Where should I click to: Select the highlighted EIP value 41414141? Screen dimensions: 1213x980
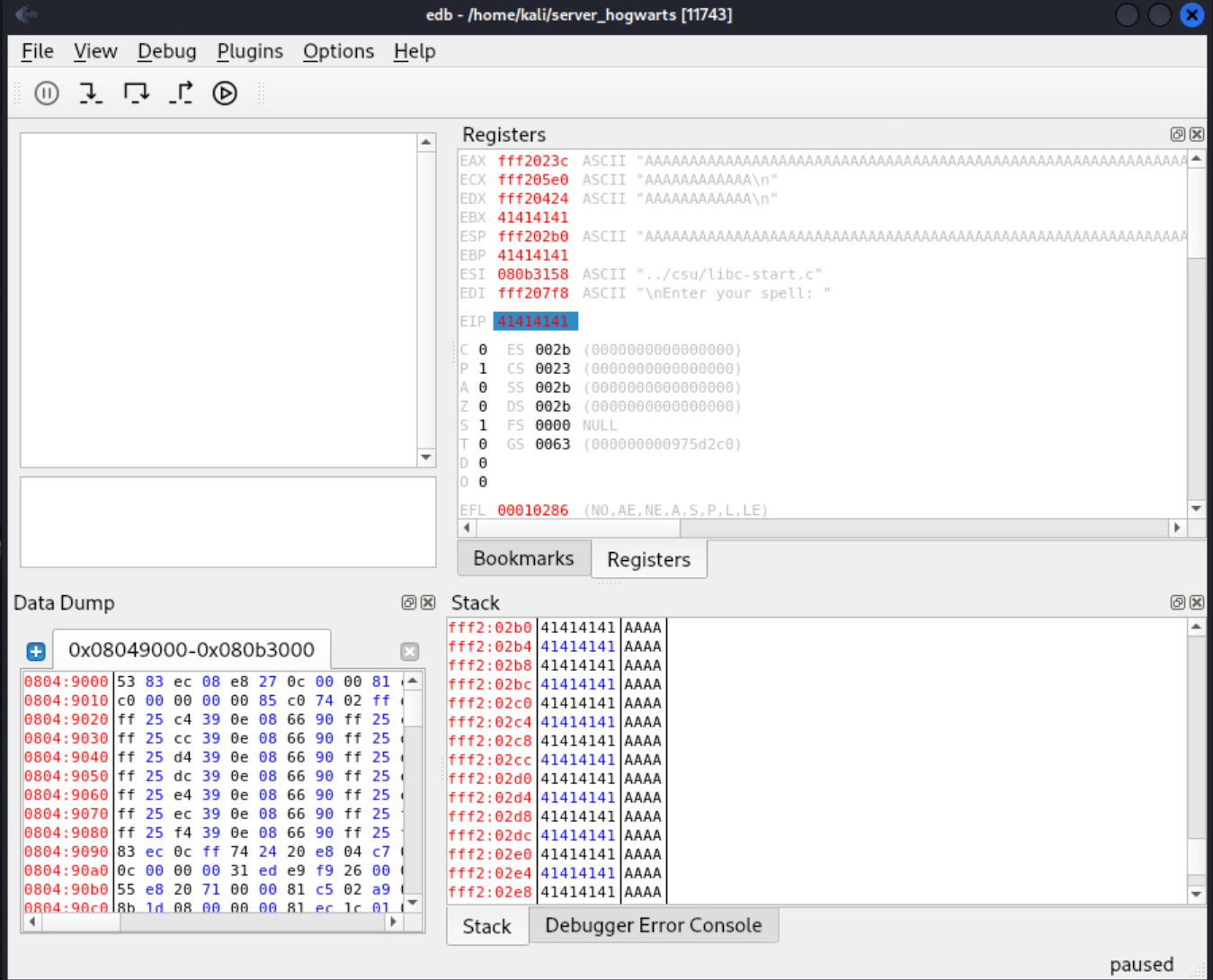534,321
